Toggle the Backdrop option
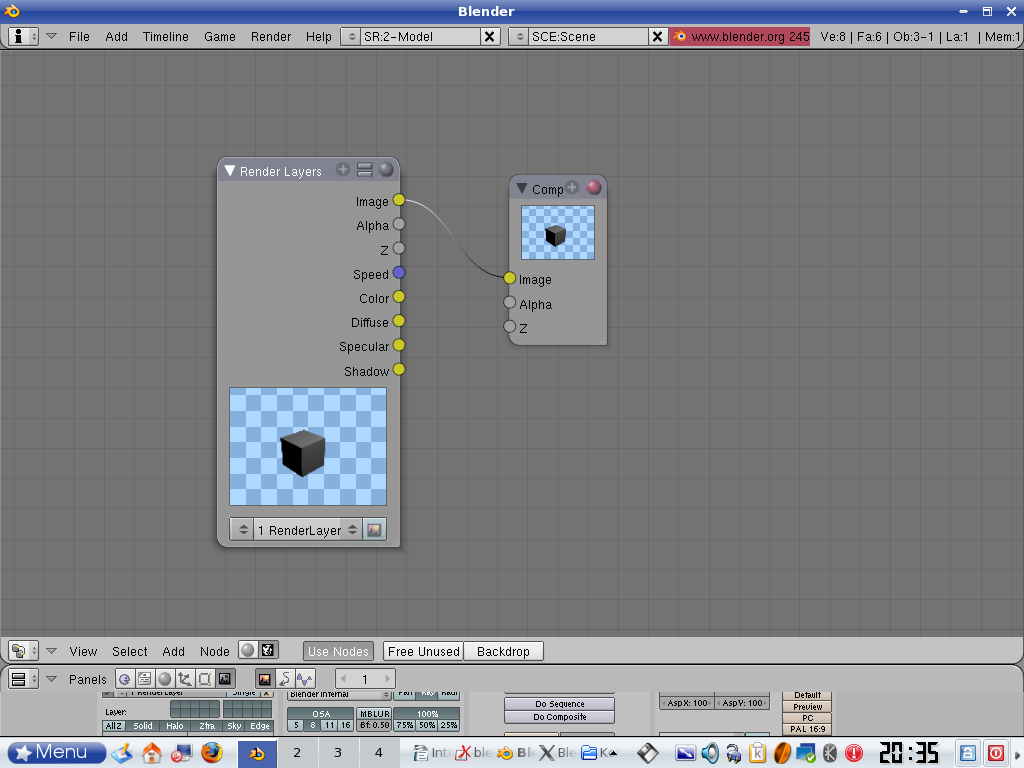 (x=503, y=651)
